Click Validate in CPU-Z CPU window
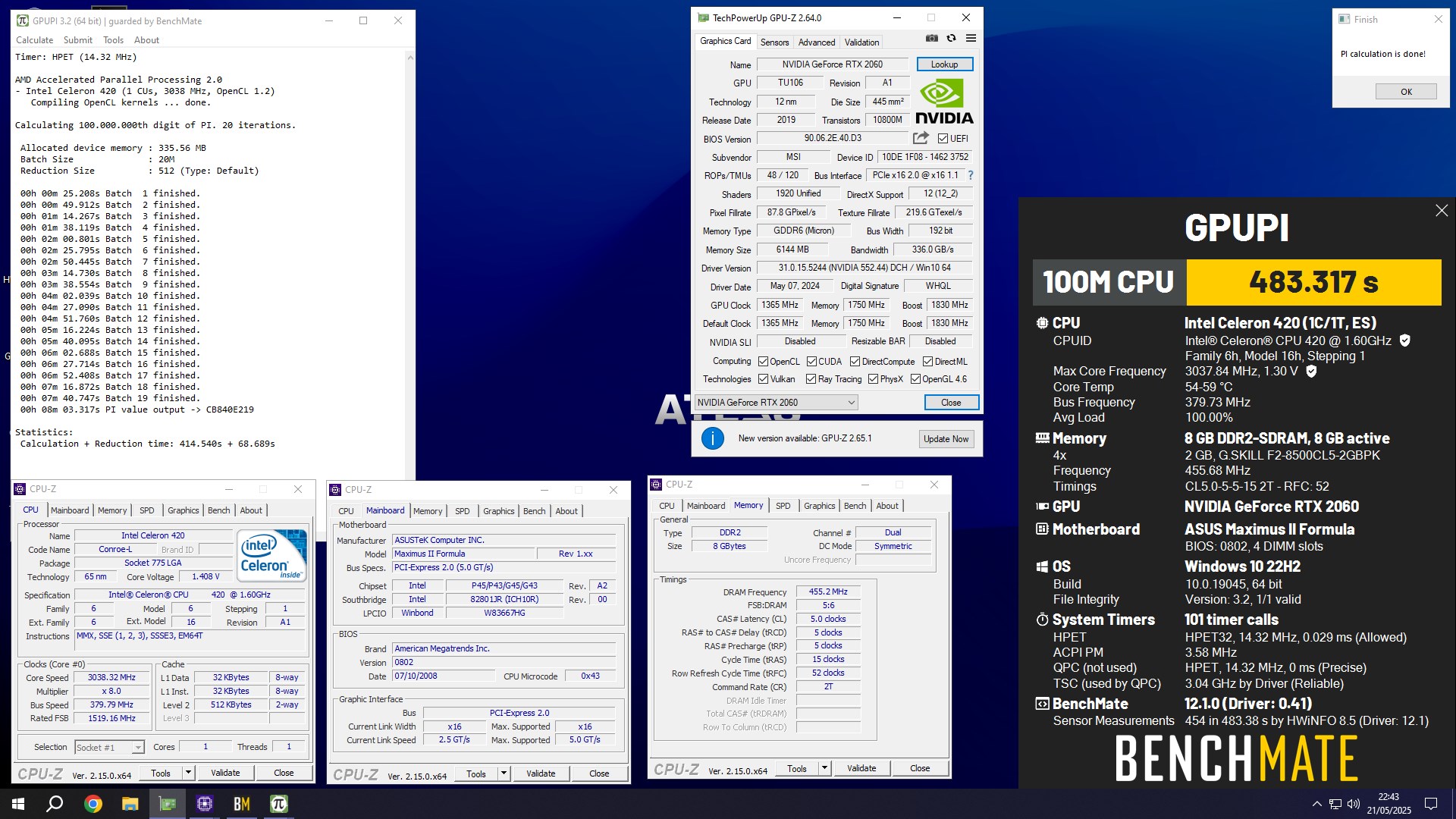The height and width of the screenshot is (819, 1456). tap(225, 773)
